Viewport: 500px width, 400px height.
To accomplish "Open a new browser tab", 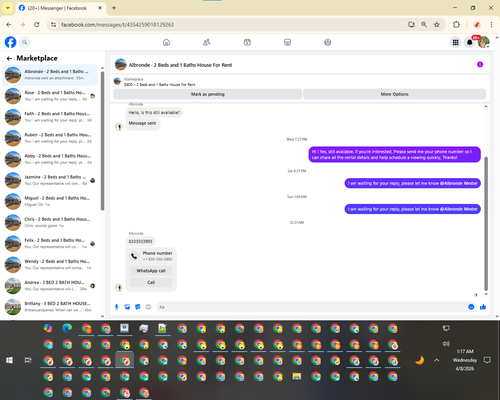I will point(114,8).
